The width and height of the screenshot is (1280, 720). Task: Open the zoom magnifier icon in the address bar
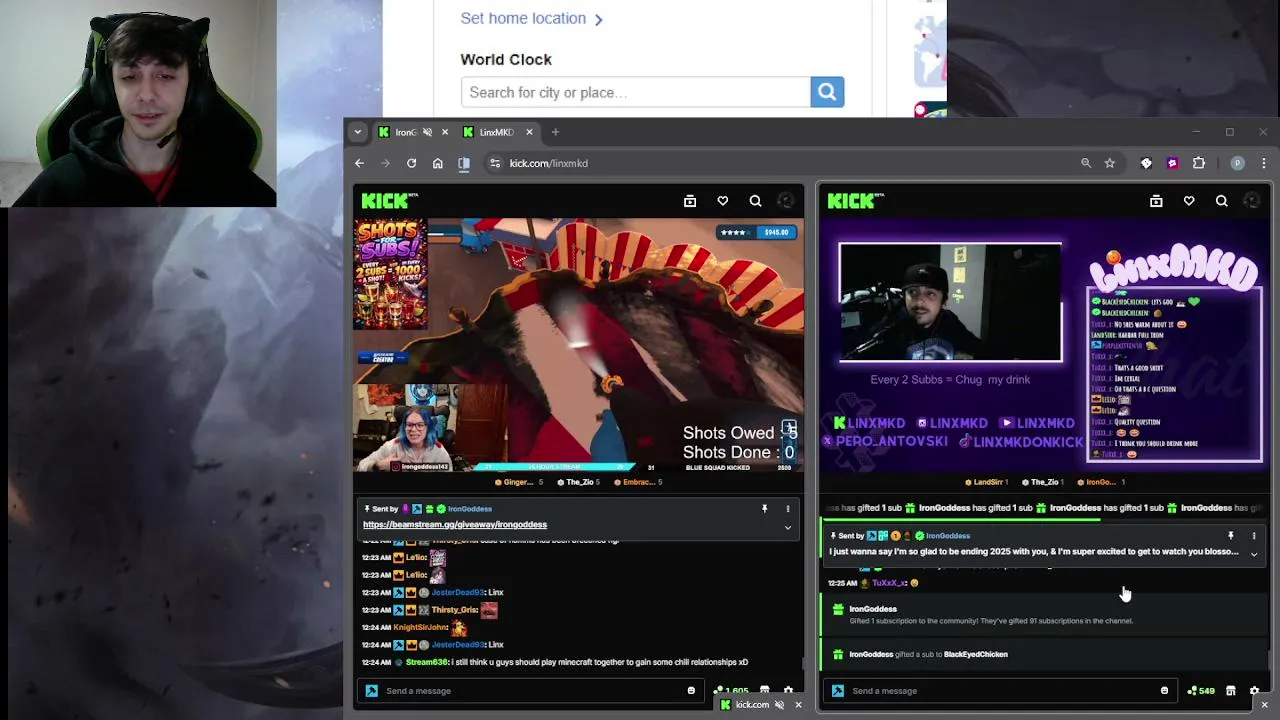pyautogui.click(x=1086, y=163)
